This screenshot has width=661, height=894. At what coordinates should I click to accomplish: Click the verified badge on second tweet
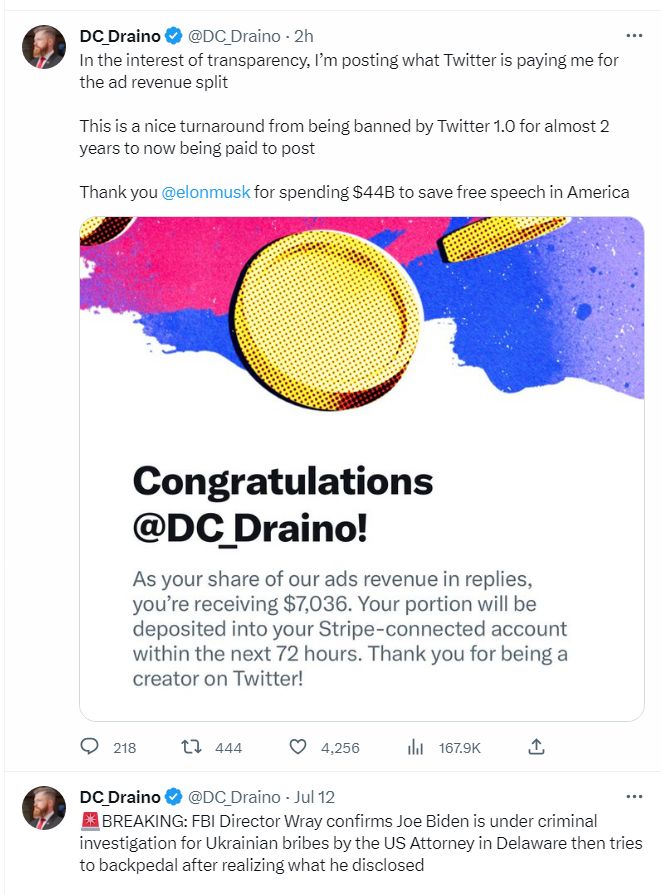(173, 797)
